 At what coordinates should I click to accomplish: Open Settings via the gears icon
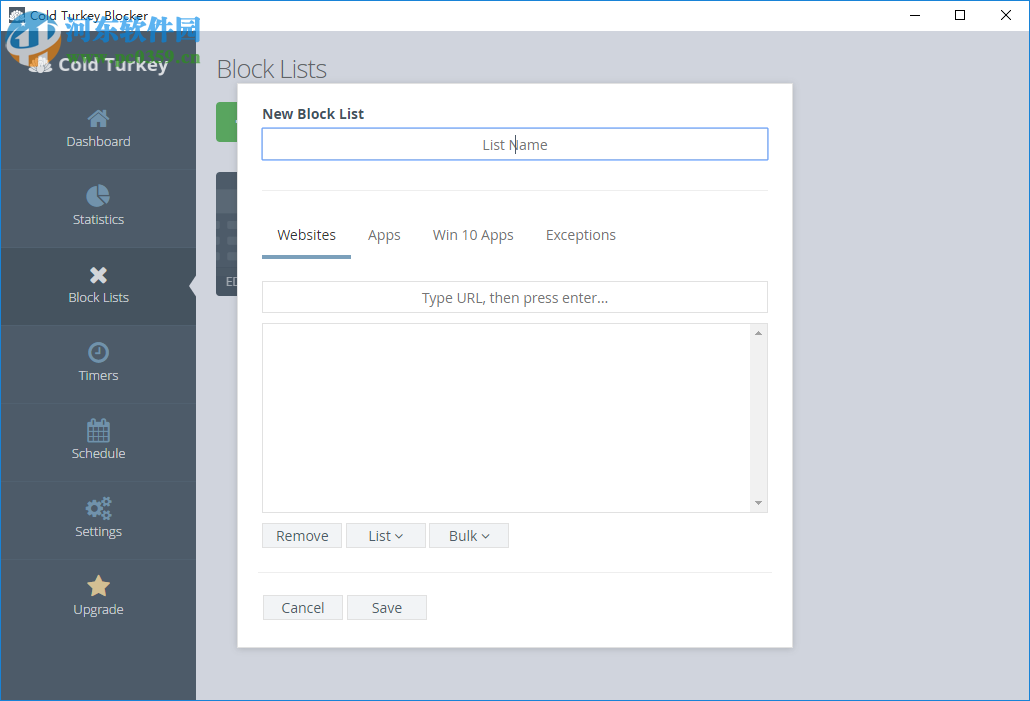click(98, 508)
